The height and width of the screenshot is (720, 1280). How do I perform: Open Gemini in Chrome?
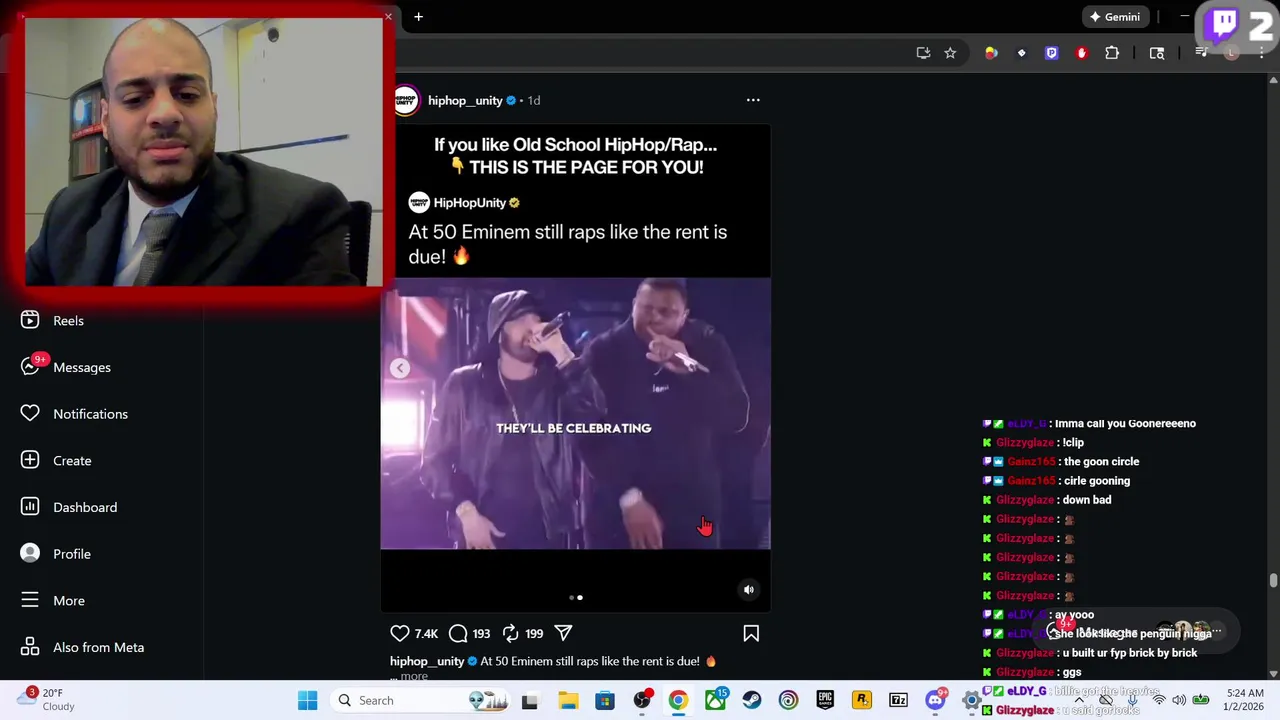pyautogui.click(x=1115, y=17)
